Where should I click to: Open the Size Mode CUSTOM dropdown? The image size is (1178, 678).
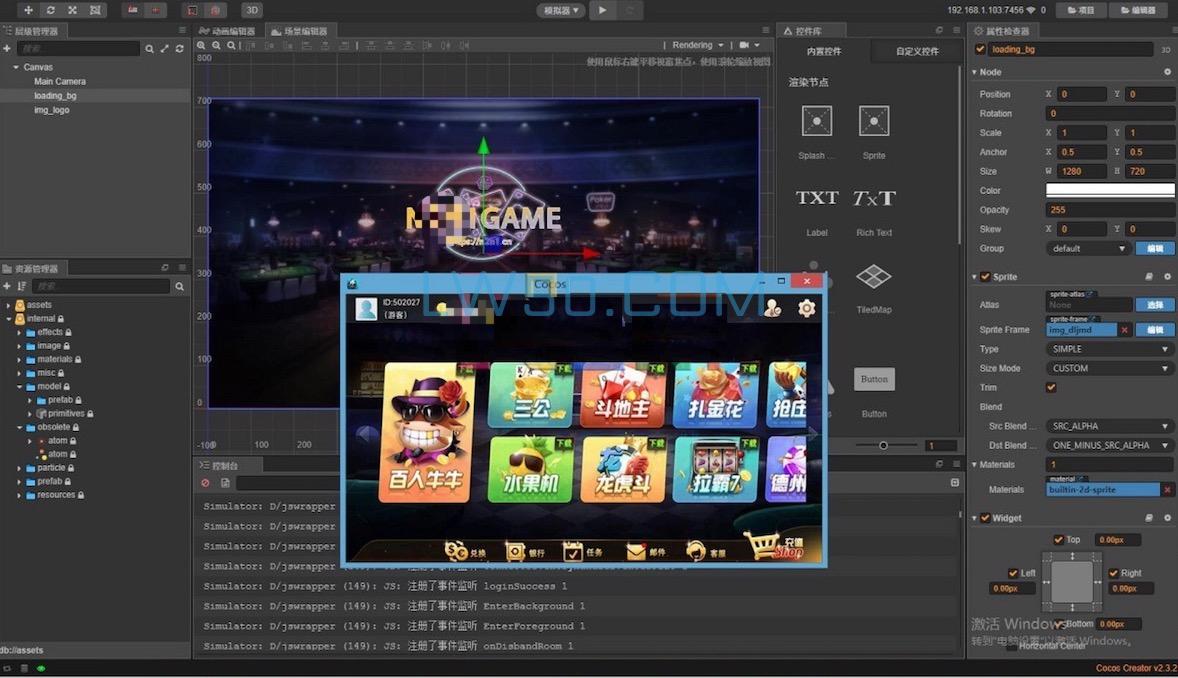pos(1110,368)
